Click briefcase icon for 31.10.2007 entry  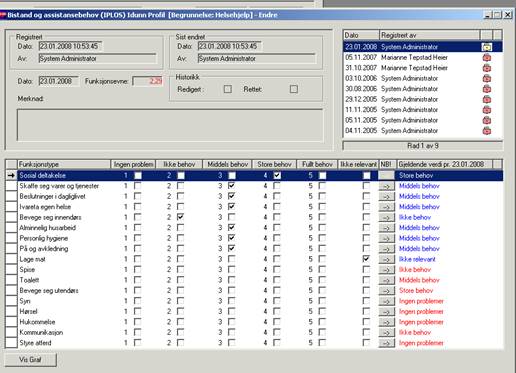click(487, 68)
